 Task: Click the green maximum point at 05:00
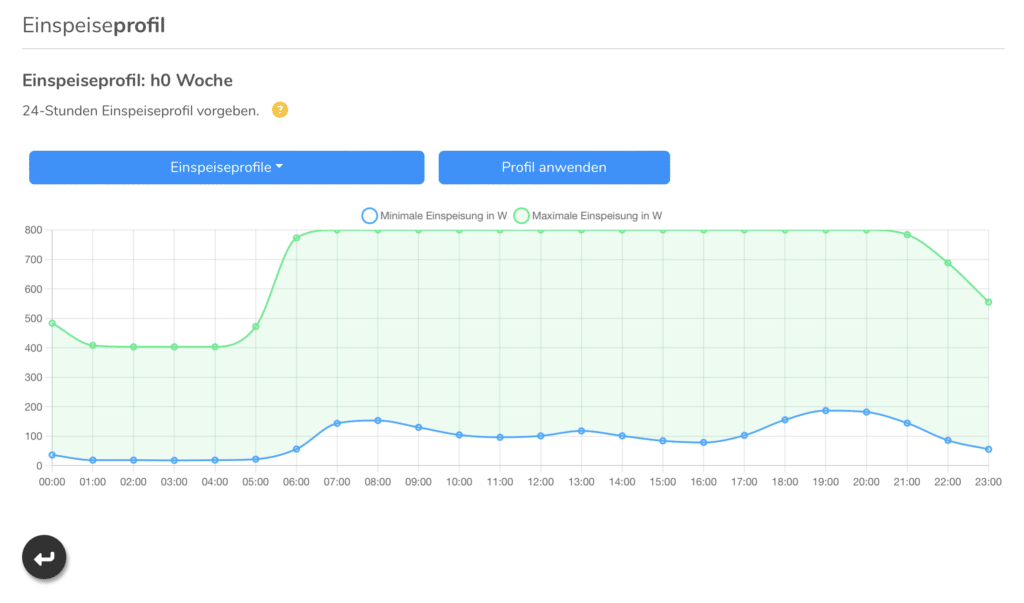click(x=256, y=327)
